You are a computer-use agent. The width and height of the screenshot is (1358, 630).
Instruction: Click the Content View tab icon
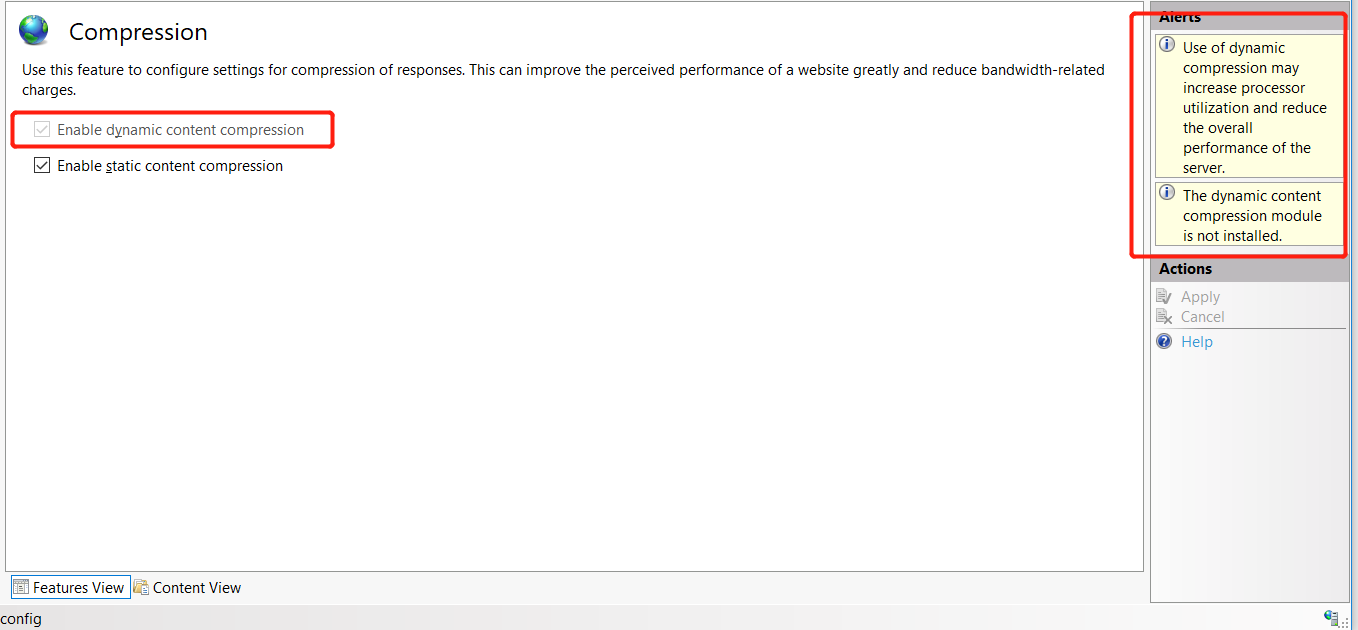click(141, 587)
